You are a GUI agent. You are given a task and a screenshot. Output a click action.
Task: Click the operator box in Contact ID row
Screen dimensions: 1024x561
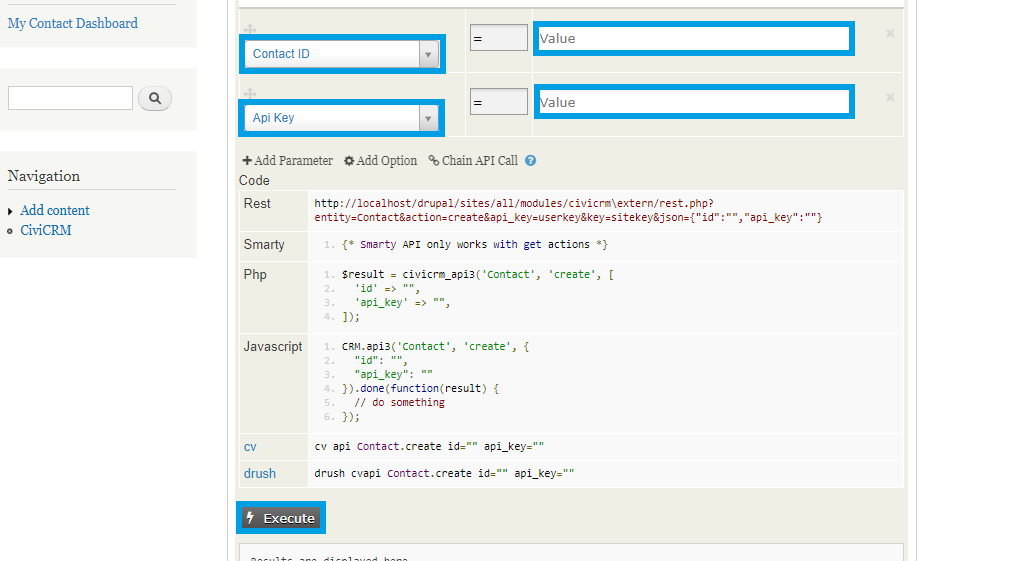(x=498, y=38)
